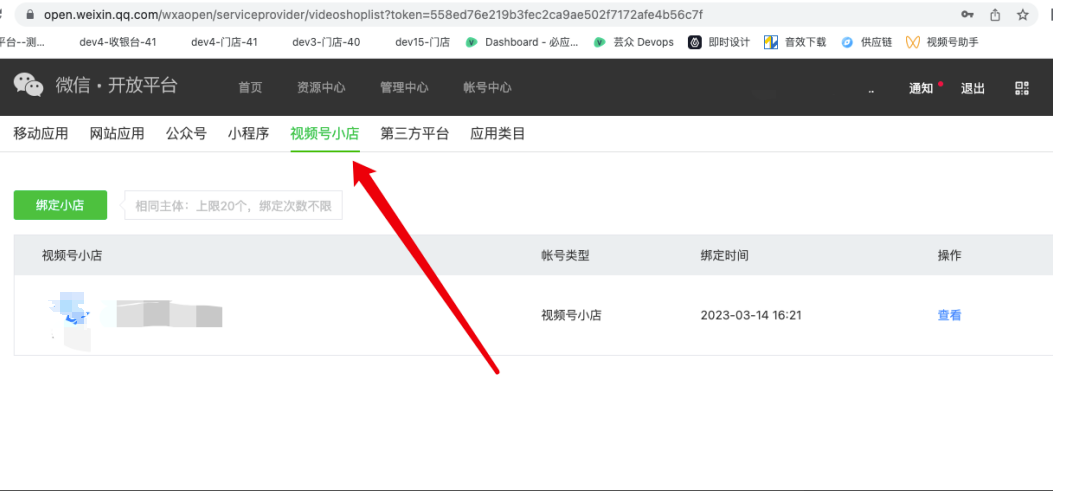The image size is (1074, 498).
Task: Open the QR code icon in header
Action: (1021, 88)
